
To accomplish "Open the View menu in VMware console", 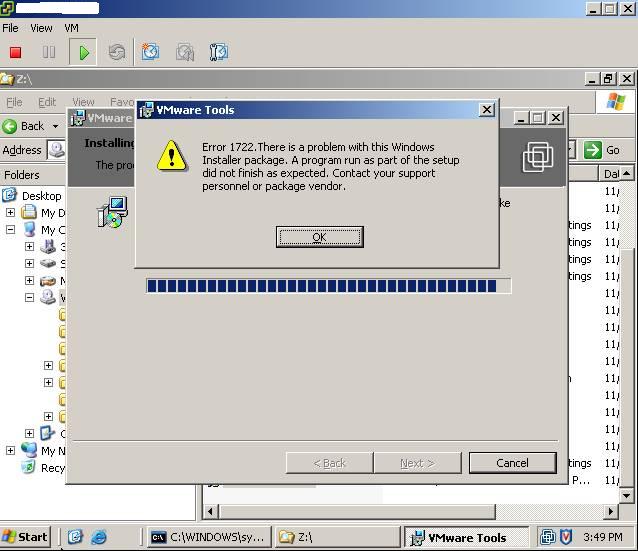I will point(41,28).
